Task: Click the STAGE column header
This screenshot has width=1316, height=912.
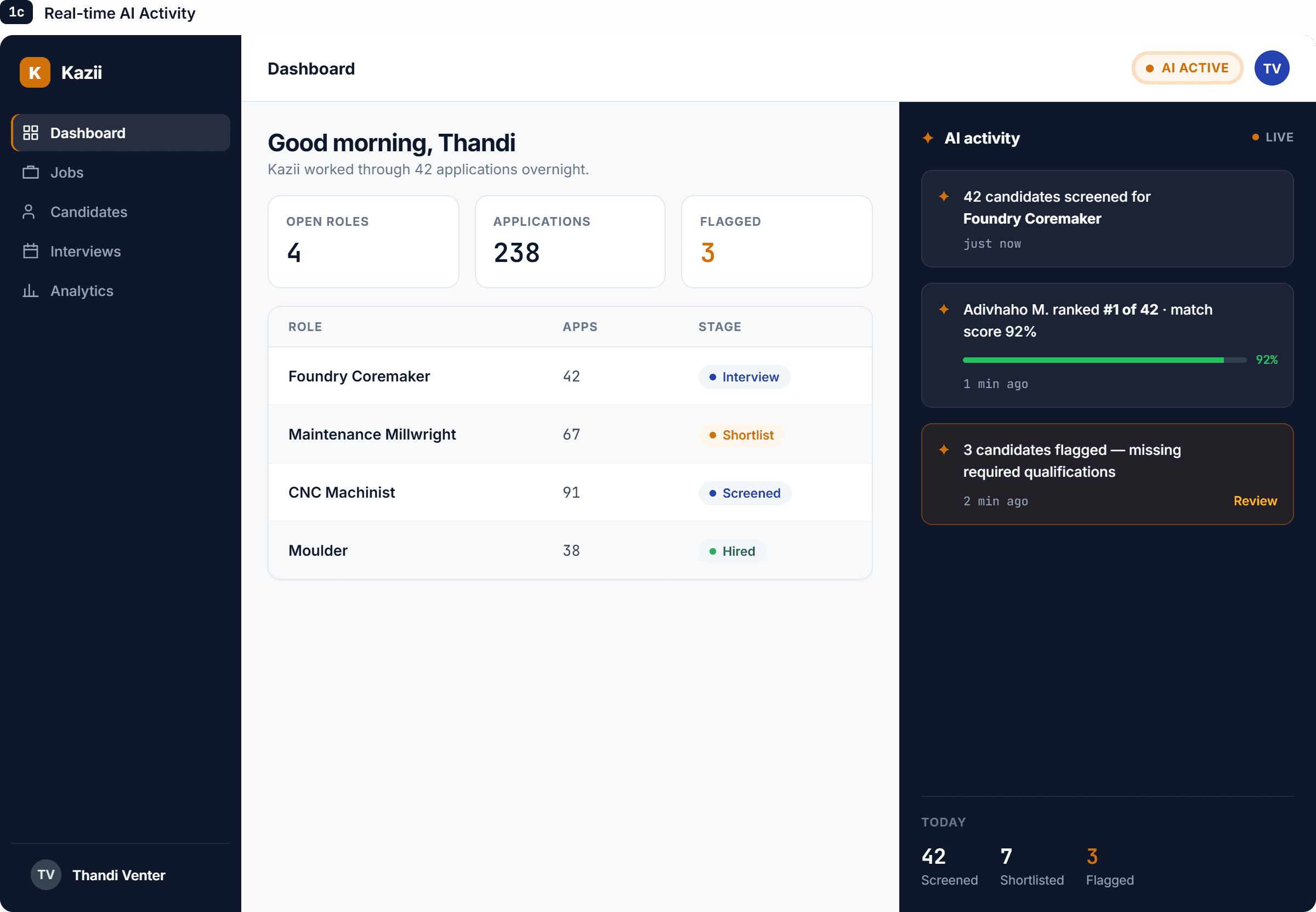Action: click(719, 326)
